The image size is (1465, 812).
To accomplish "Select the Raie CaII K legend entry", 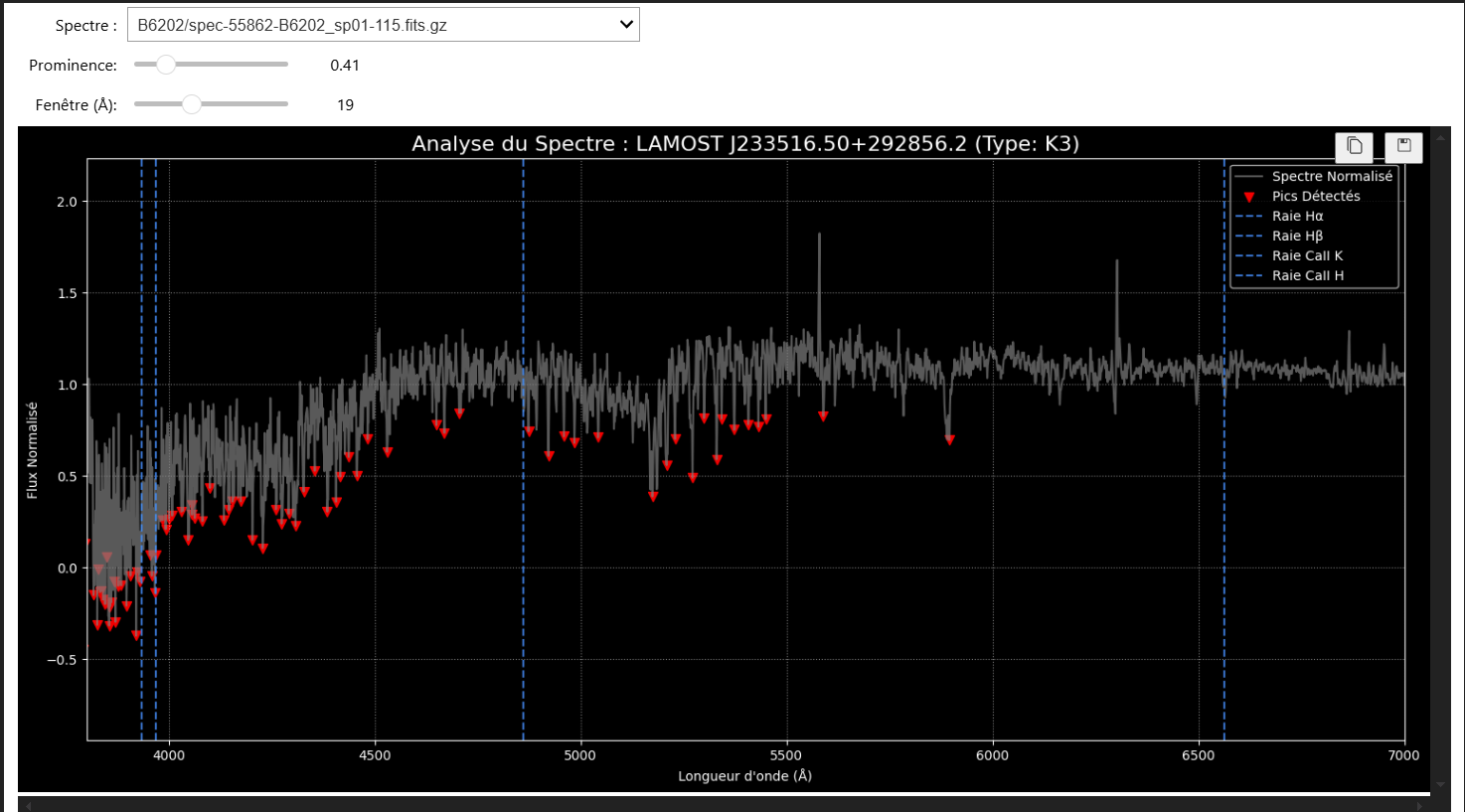I will point(1307,255).
